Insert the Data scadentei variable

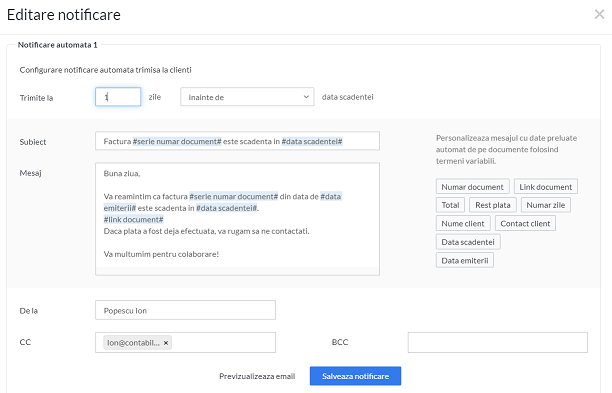pyautogui.click(x=468, y=242)
